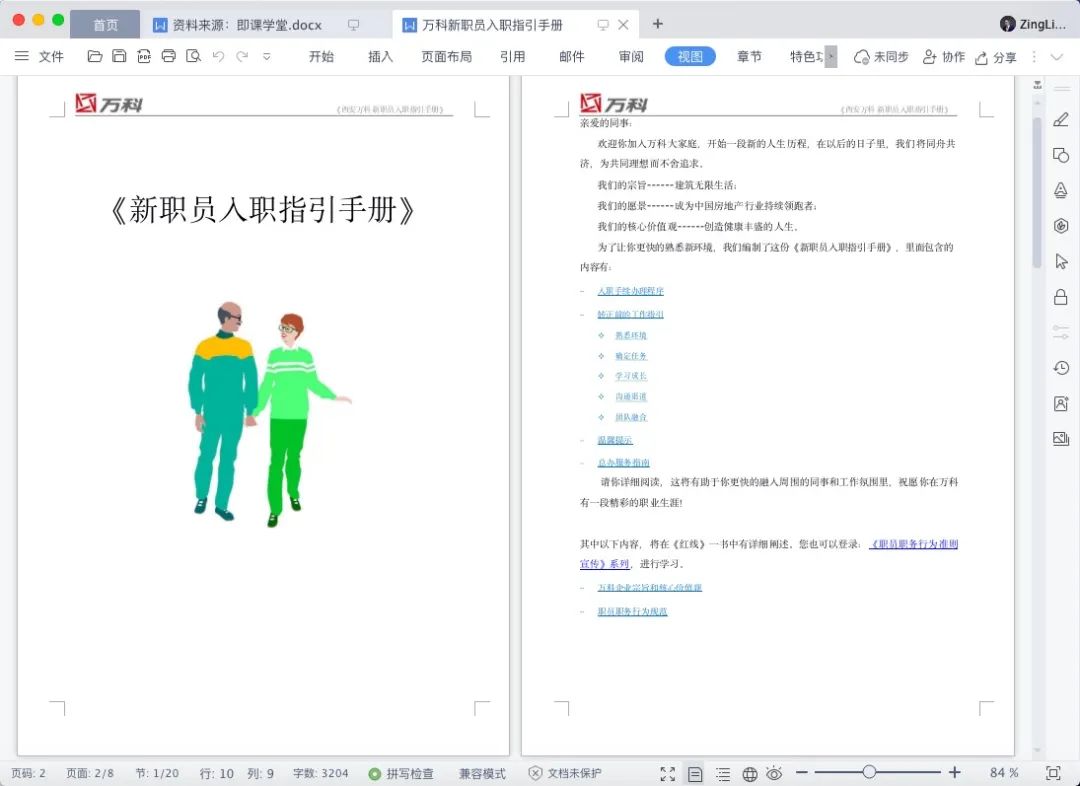Click the Undo arrow icon
Screen dimensions: 1080x786
pyautogui.click(x=218, y=56)
